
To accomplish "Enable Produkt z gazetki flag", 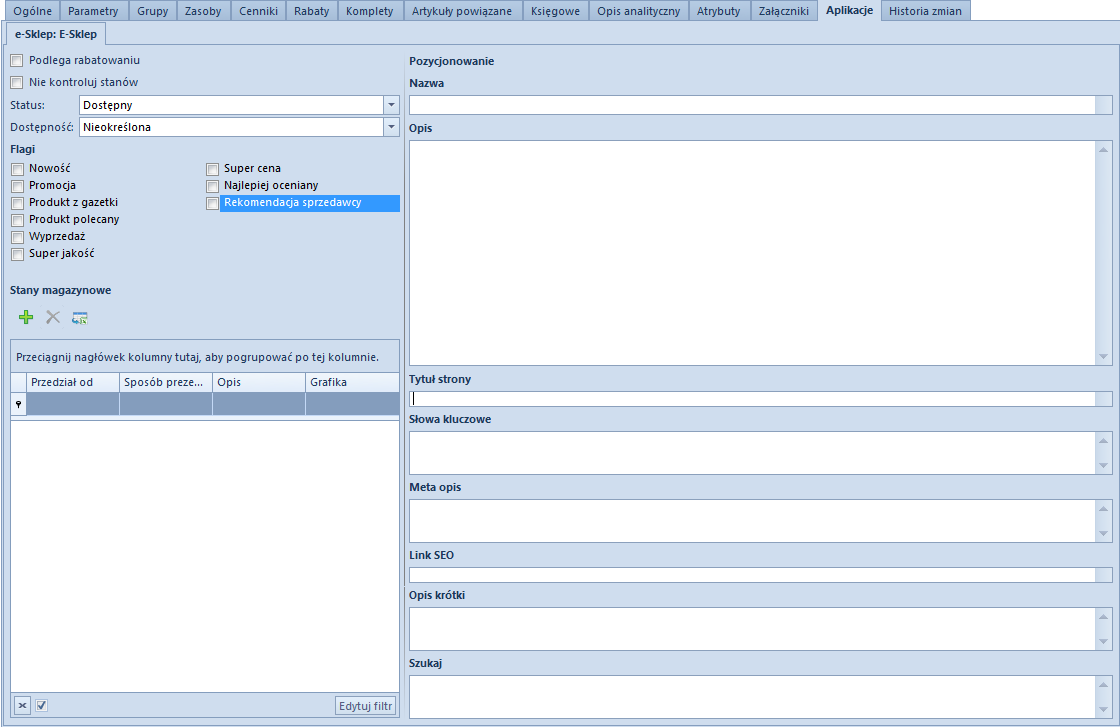I will click(18, 203).
